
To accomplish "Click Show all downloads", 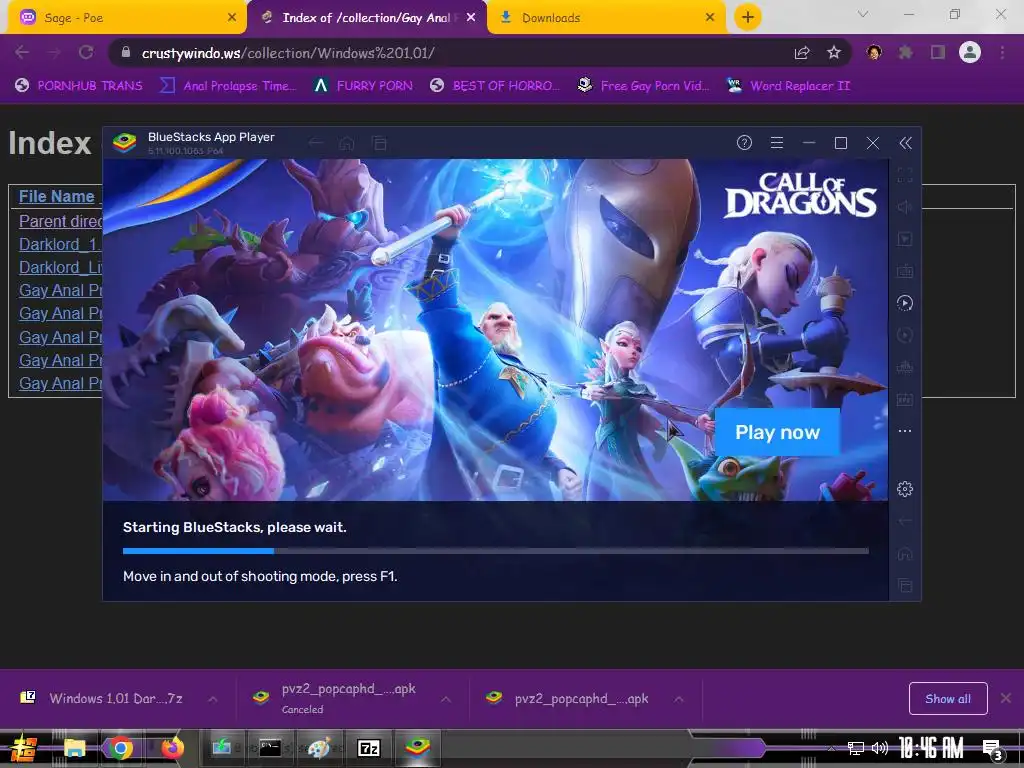I will tap(948, 699).
